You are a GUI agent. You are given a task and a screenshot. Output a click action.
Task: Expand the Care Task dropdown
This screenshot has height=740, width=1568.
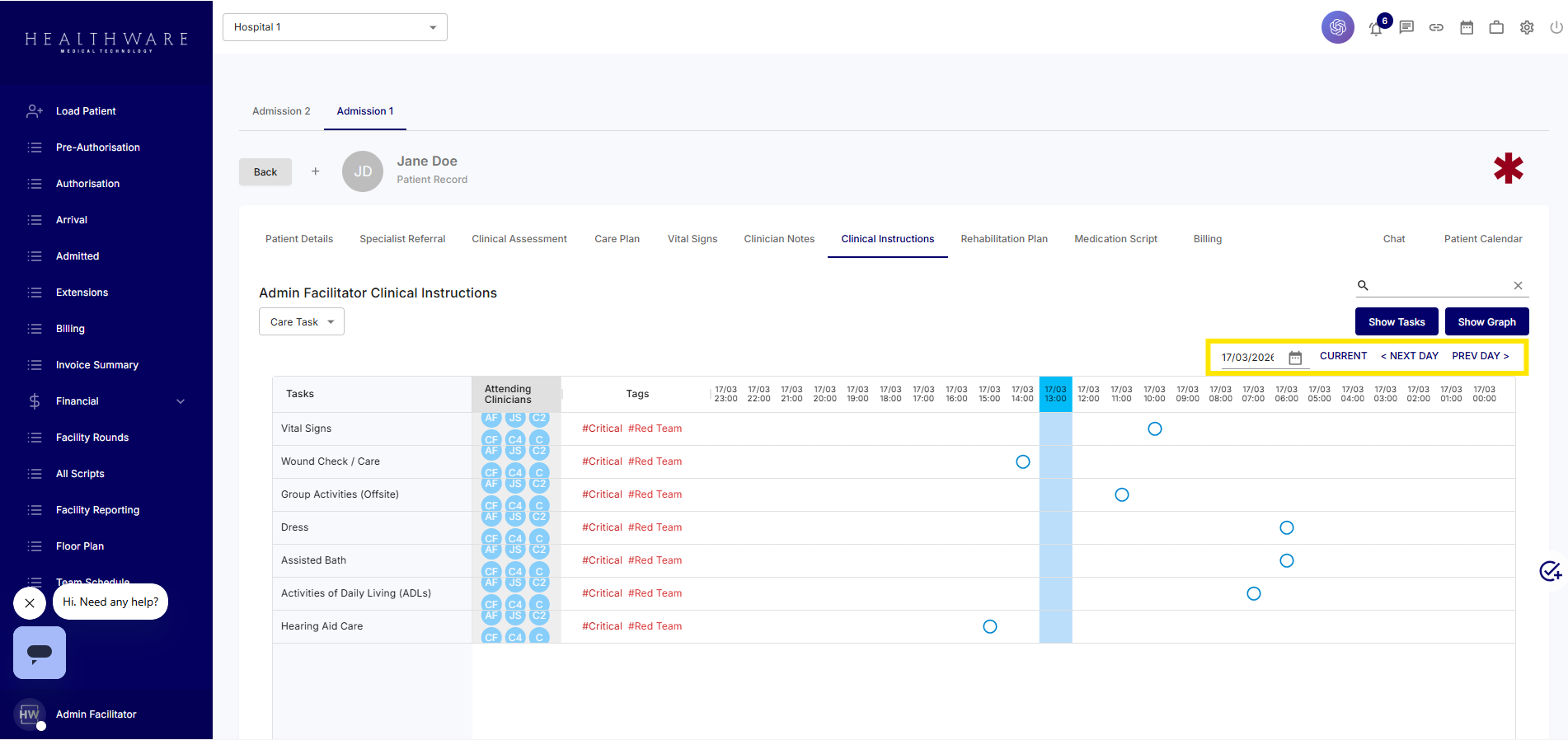click(x=301, y=322)
